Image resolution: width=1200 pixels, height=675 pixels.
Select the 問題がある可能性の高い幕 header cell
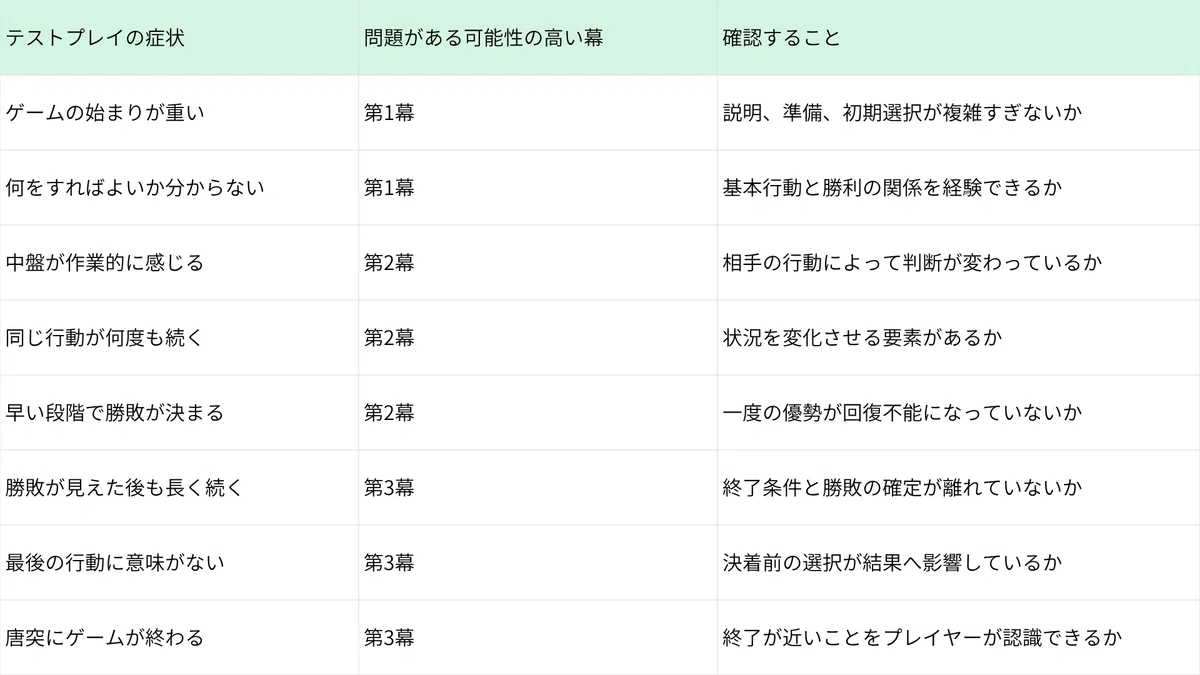click(537, 37)
